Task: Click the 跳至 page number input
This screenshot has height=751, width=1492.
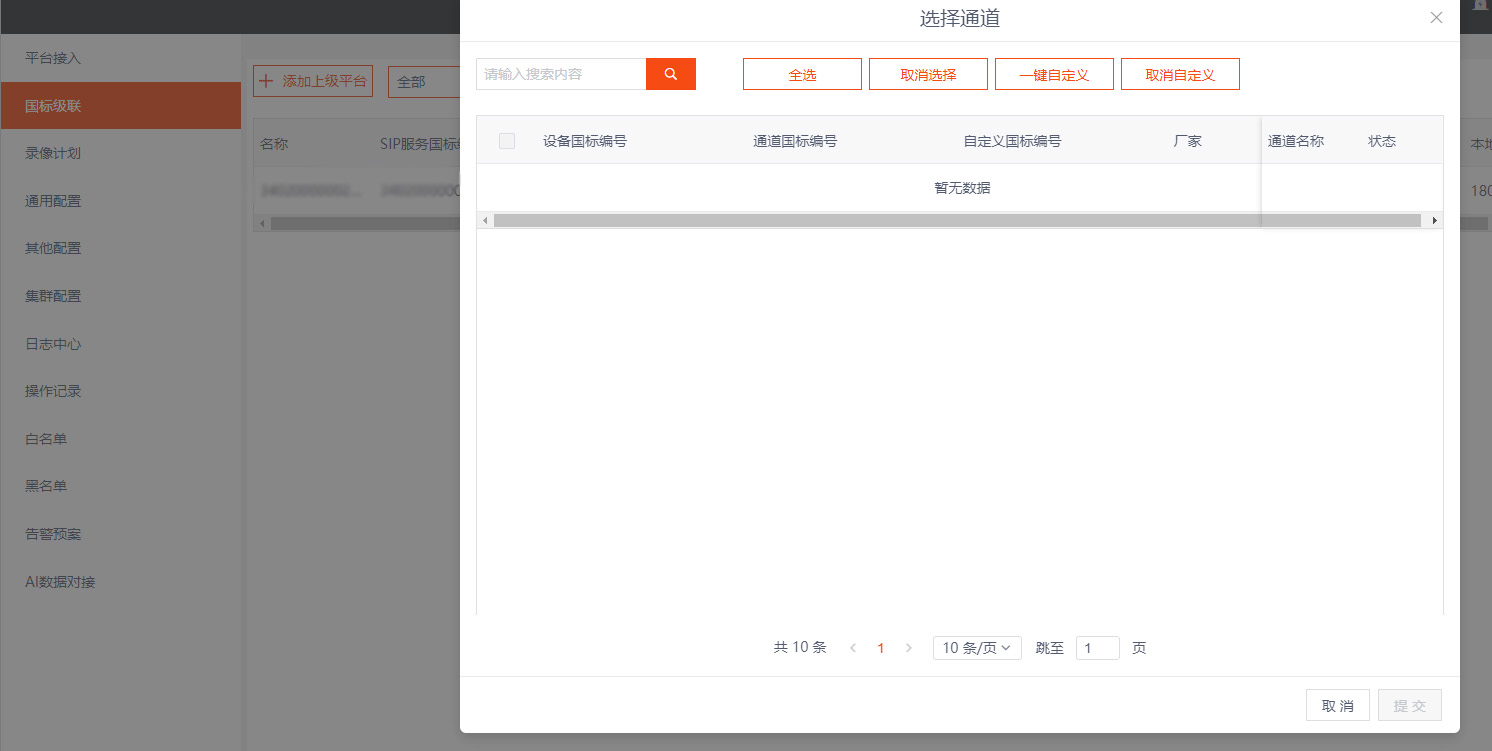Action: tap(1098, 648)
